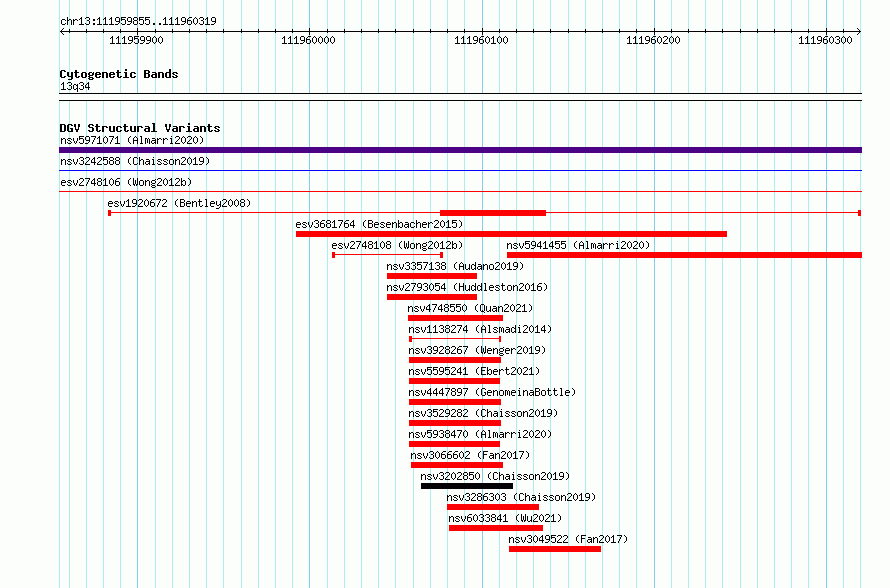Click nsv5938470 (Almarri2020) label

click(480, 434)
